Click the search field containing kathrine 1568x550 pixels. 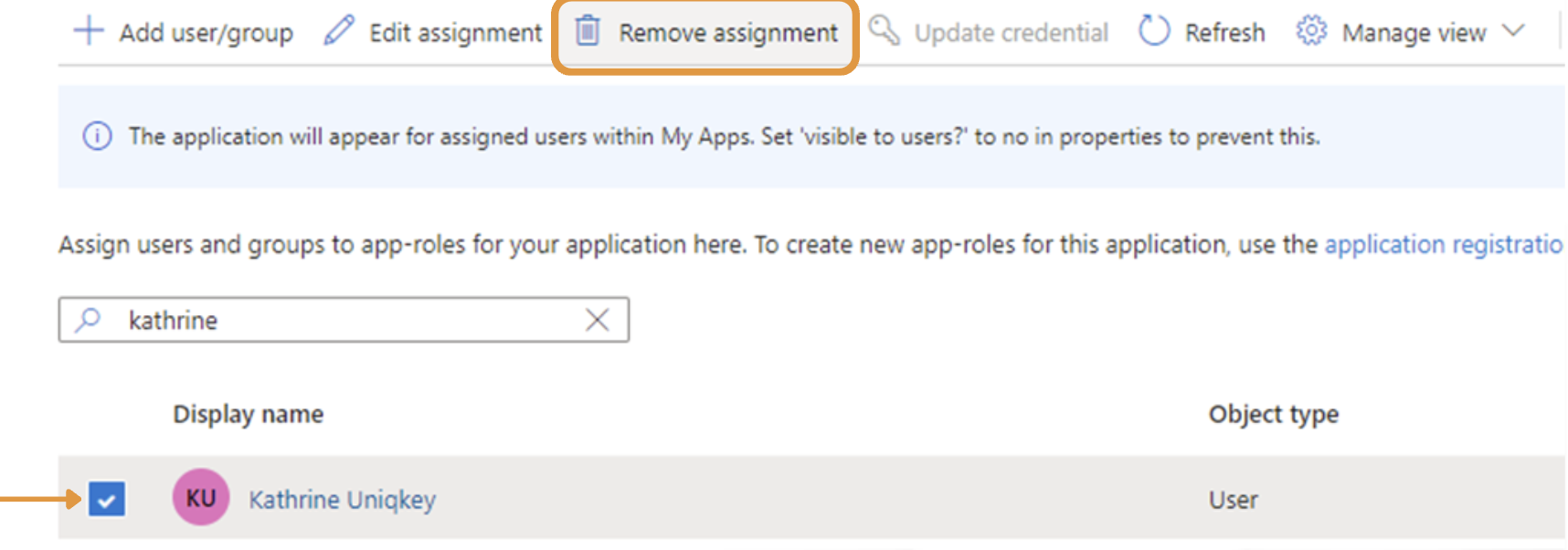coord(344,320)
